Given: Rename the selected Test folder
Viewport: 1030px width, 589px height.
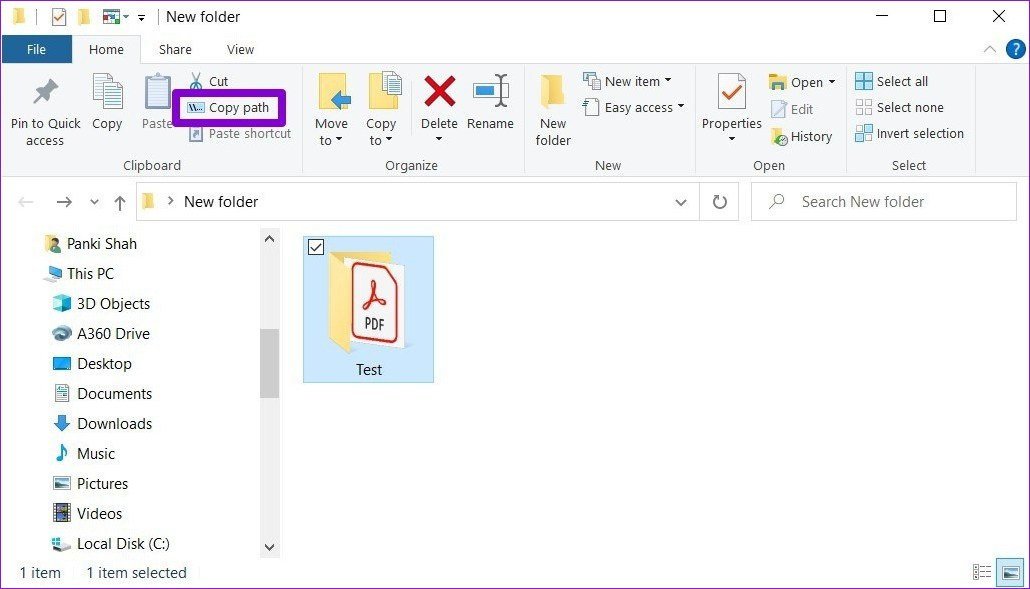Looking at the screenshot, I should point(491,102).
